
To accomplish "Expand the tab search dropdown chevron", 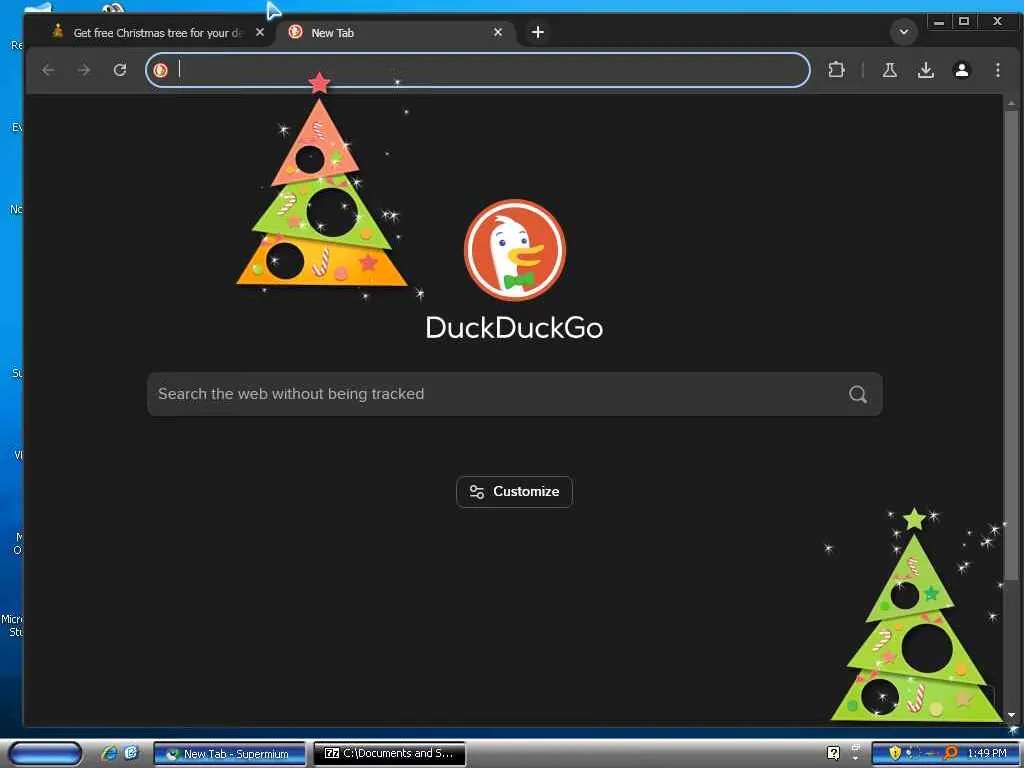I will [904, 31].
